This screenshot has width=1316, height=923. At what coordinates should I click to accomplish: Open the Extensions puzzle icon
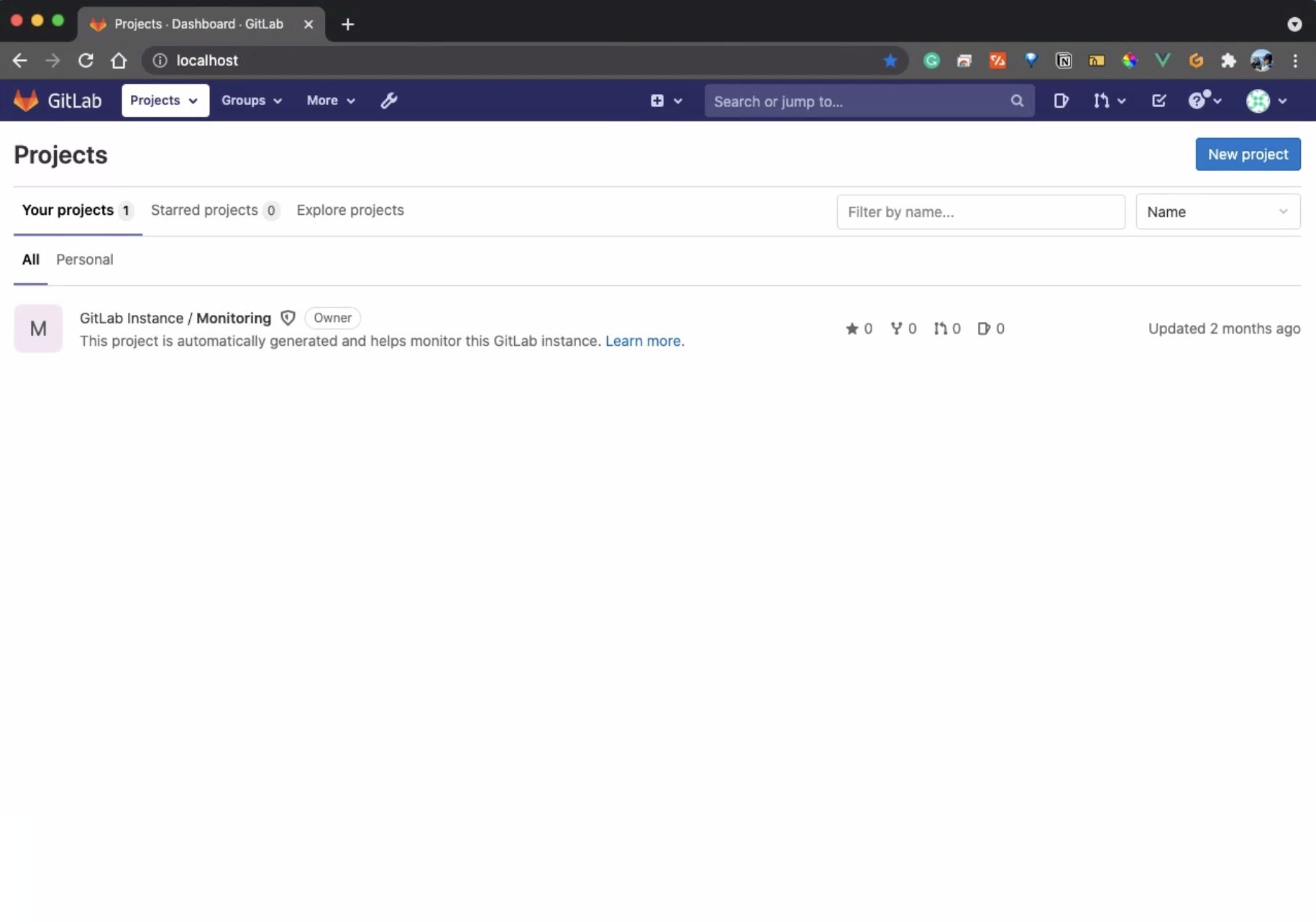click(1228, 60)
